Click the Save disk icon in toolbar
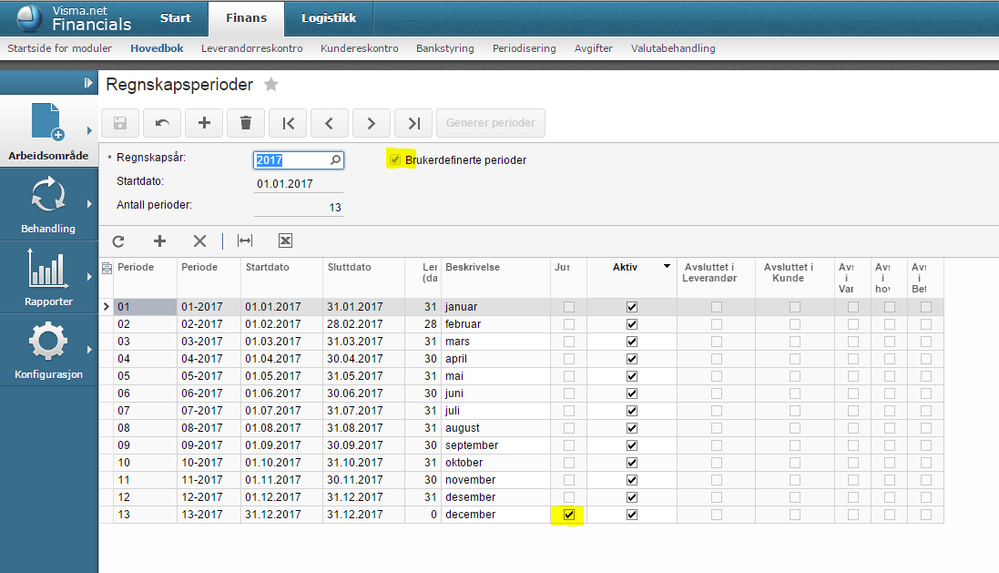The width and height of the screenshot is (999, 573). (x=120, y=123)
